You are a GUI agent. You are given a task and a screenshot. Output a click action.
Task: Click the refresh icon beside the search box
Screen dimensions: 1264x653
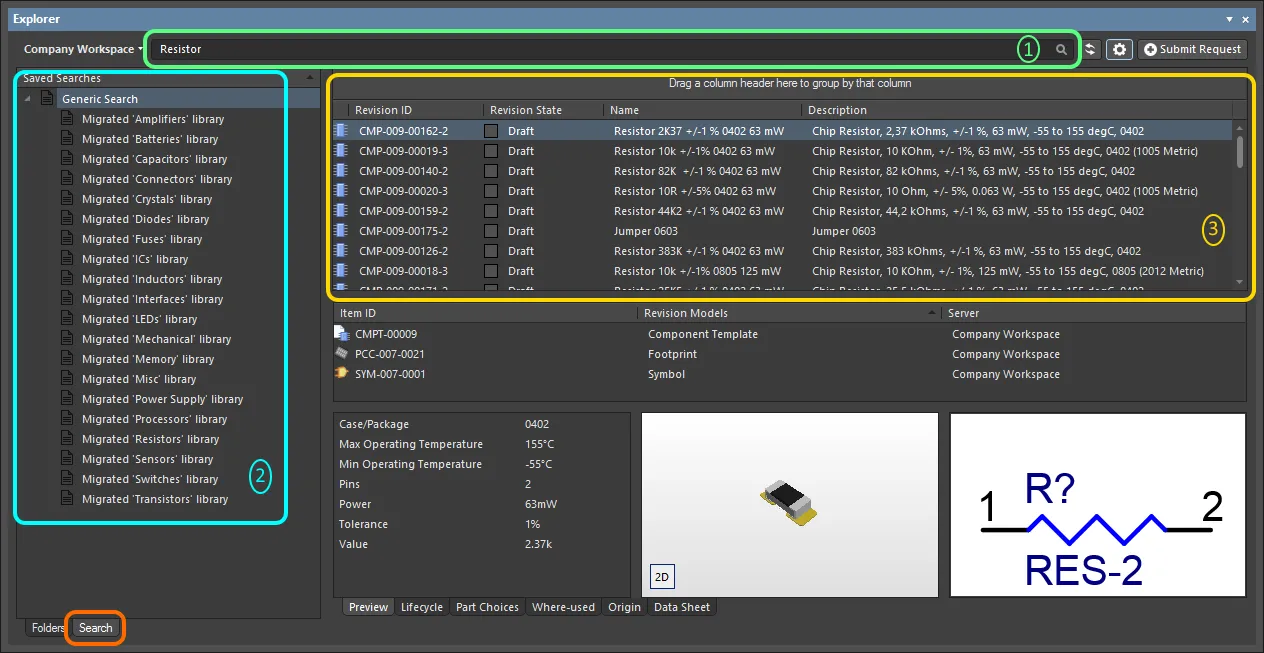click(x=1090, y=49)
